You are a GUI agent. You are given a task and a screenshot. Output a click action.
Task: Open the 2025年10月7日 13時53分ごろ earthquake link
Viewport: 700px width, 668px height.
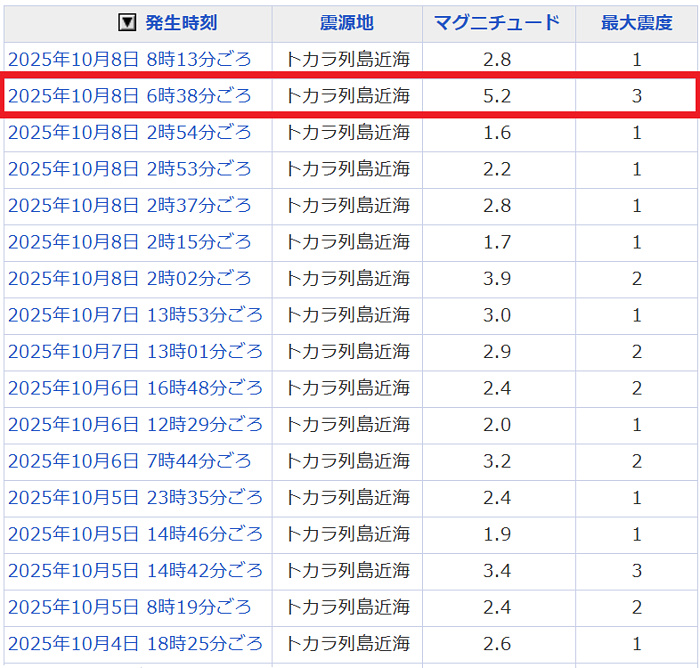135,315
